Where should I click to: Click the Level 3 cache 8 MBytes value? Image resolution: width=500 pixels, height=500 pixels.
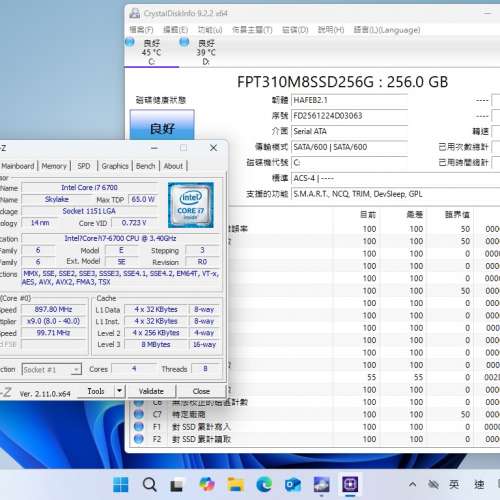pos(156,344)
